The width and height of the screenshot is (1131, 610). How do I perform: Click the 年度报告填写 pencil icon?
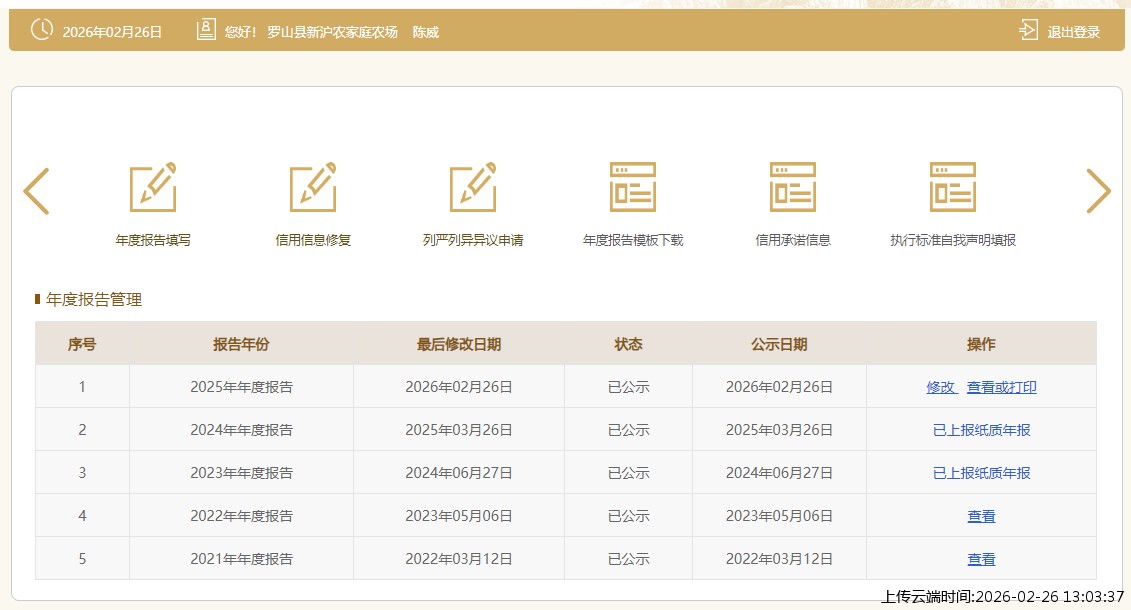[x=153, y=187]
